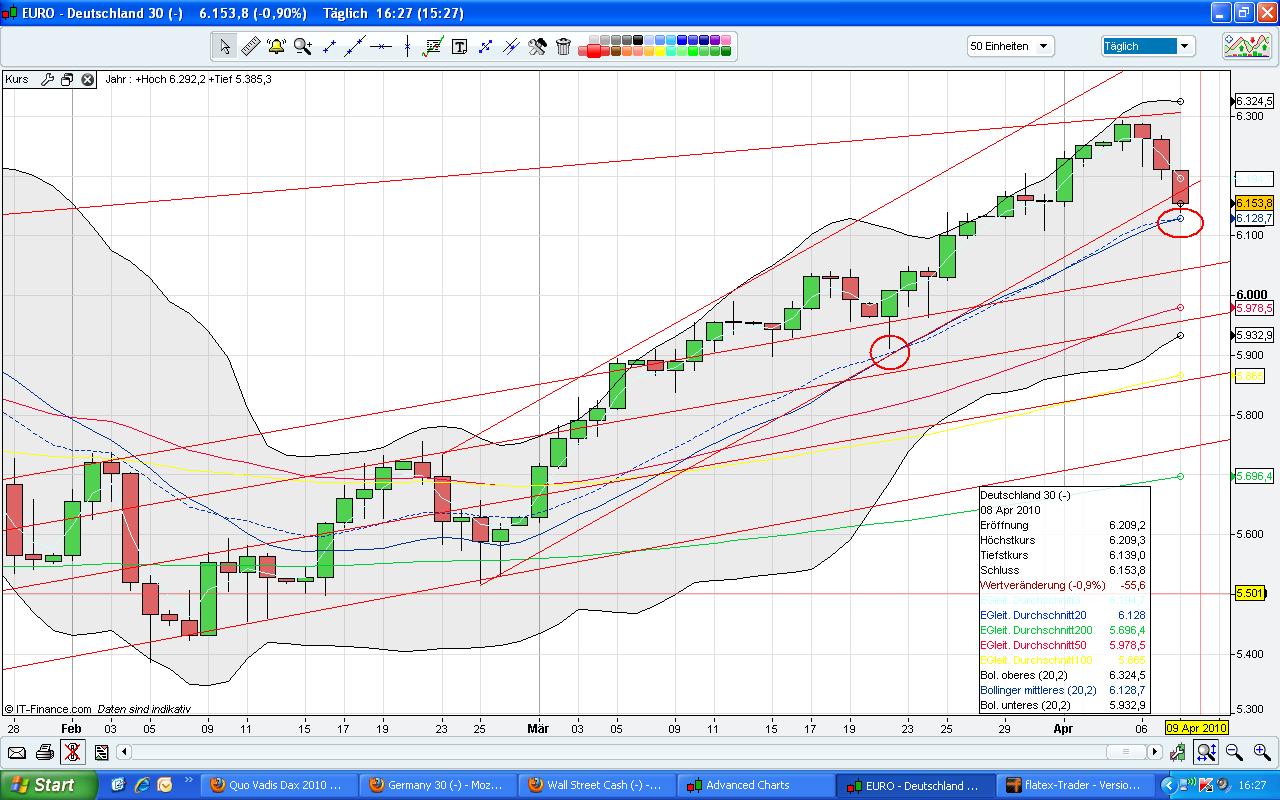Click the crossed-out figure icon
This screenshot has width=1280, height=800.
(72, 752)
